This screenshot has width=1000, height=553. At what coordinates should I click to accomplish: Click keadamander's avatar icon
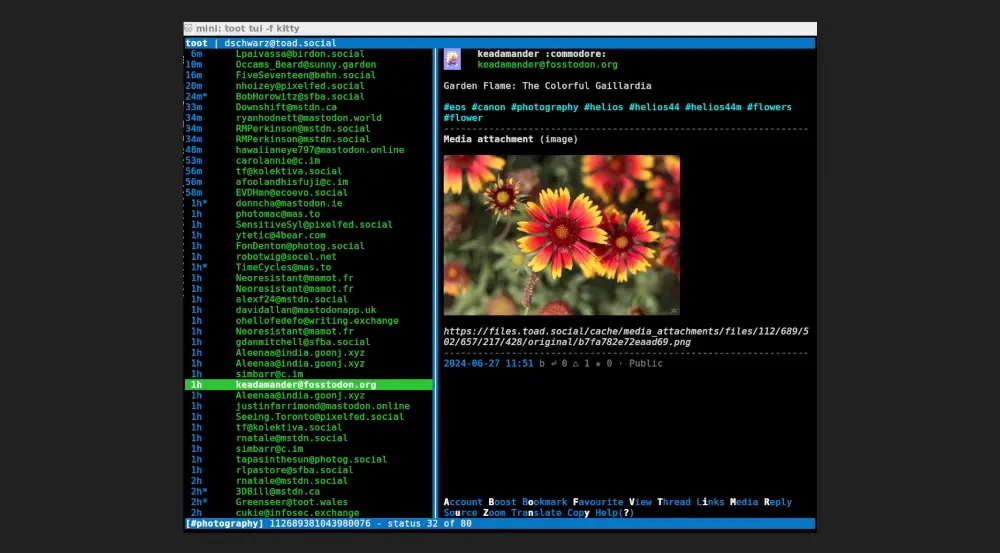tap(452, 60)
